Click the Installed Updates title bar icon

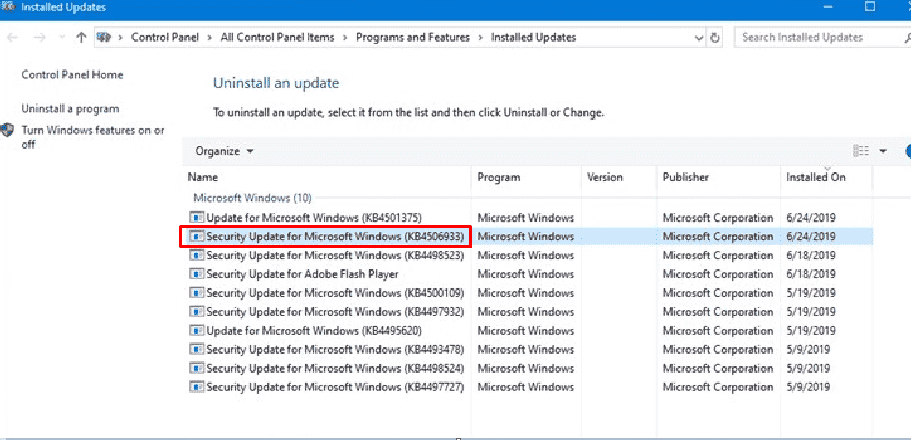coord(8,7)
